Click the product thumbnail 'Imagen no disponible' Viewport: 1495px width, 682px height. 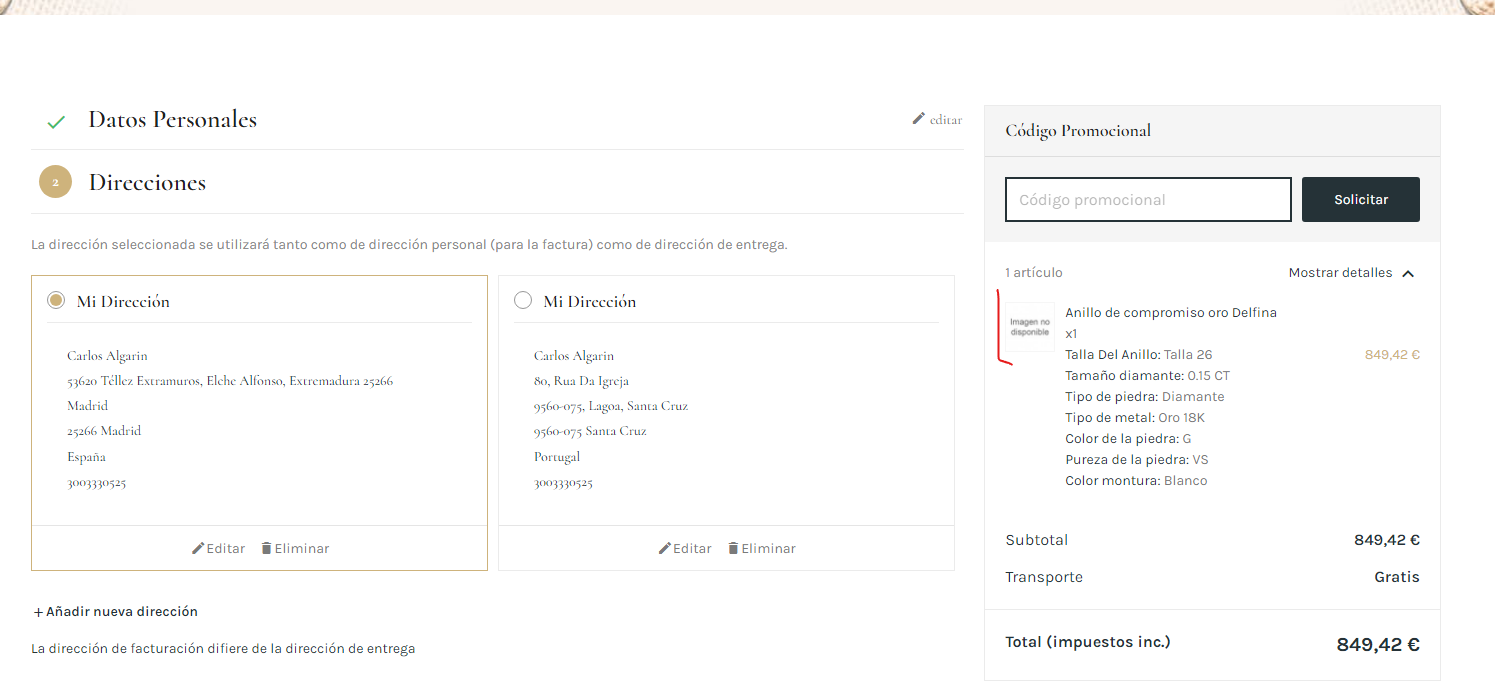(x=1030, y=327)
